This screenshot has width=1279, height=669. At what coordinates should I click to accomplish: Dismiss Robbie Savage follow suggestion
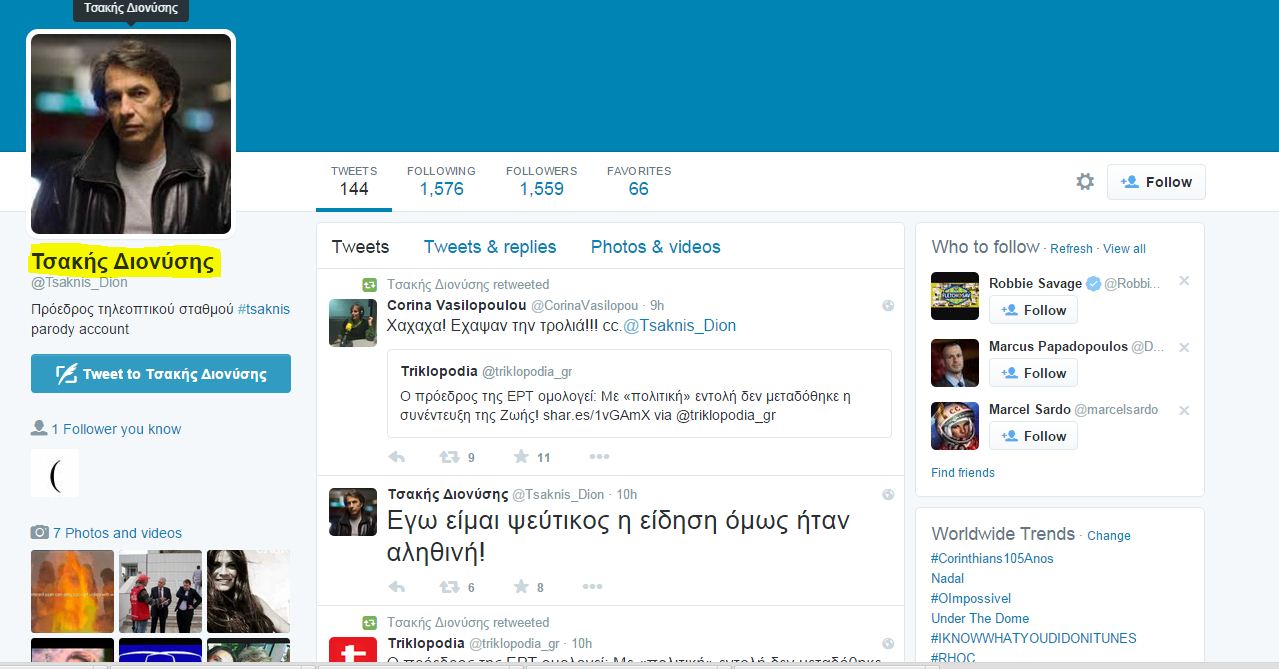(x=1184, y=281)
